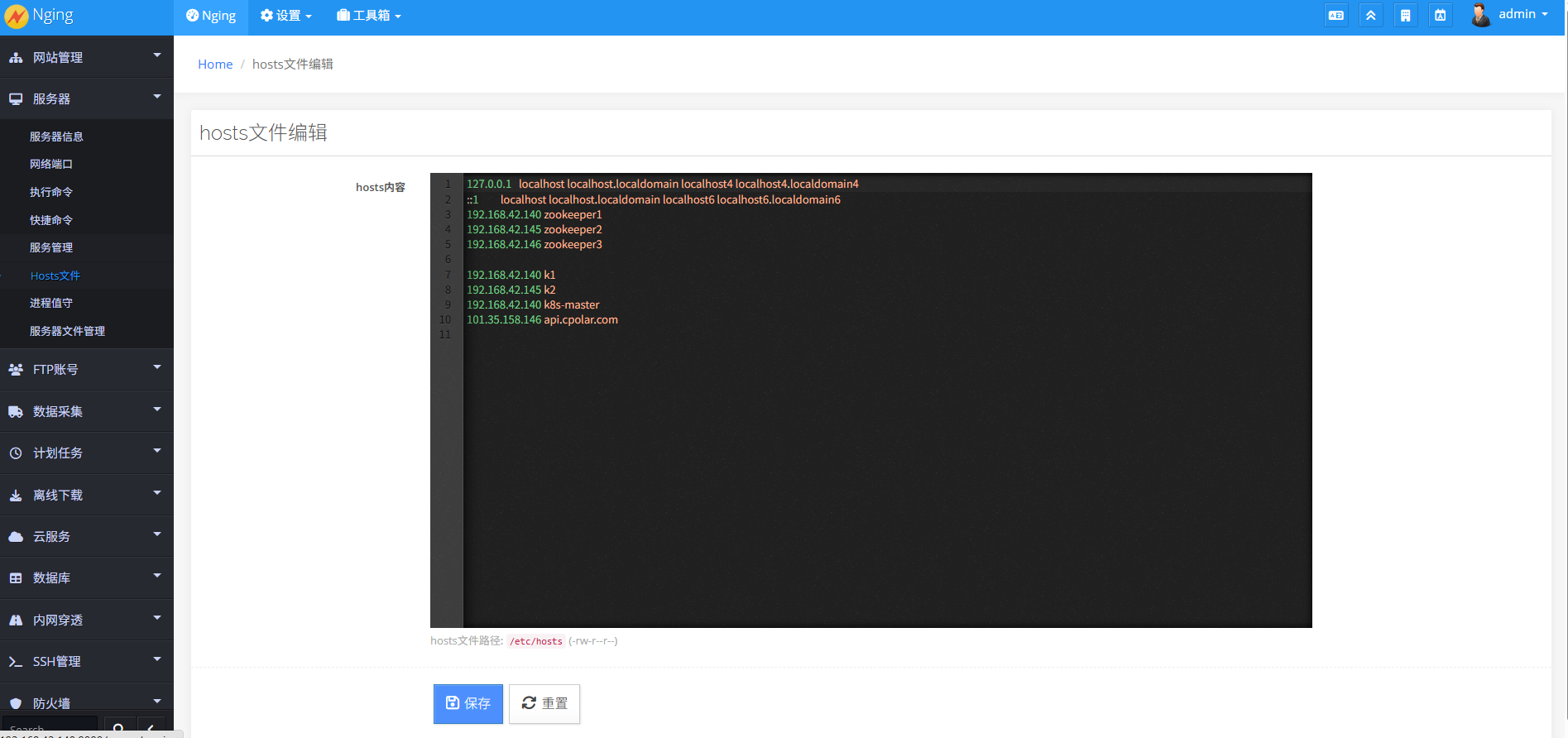Expand the FTP账号 sidebar section
This screenshot has height=738, width=1568.
click(87, 369)
